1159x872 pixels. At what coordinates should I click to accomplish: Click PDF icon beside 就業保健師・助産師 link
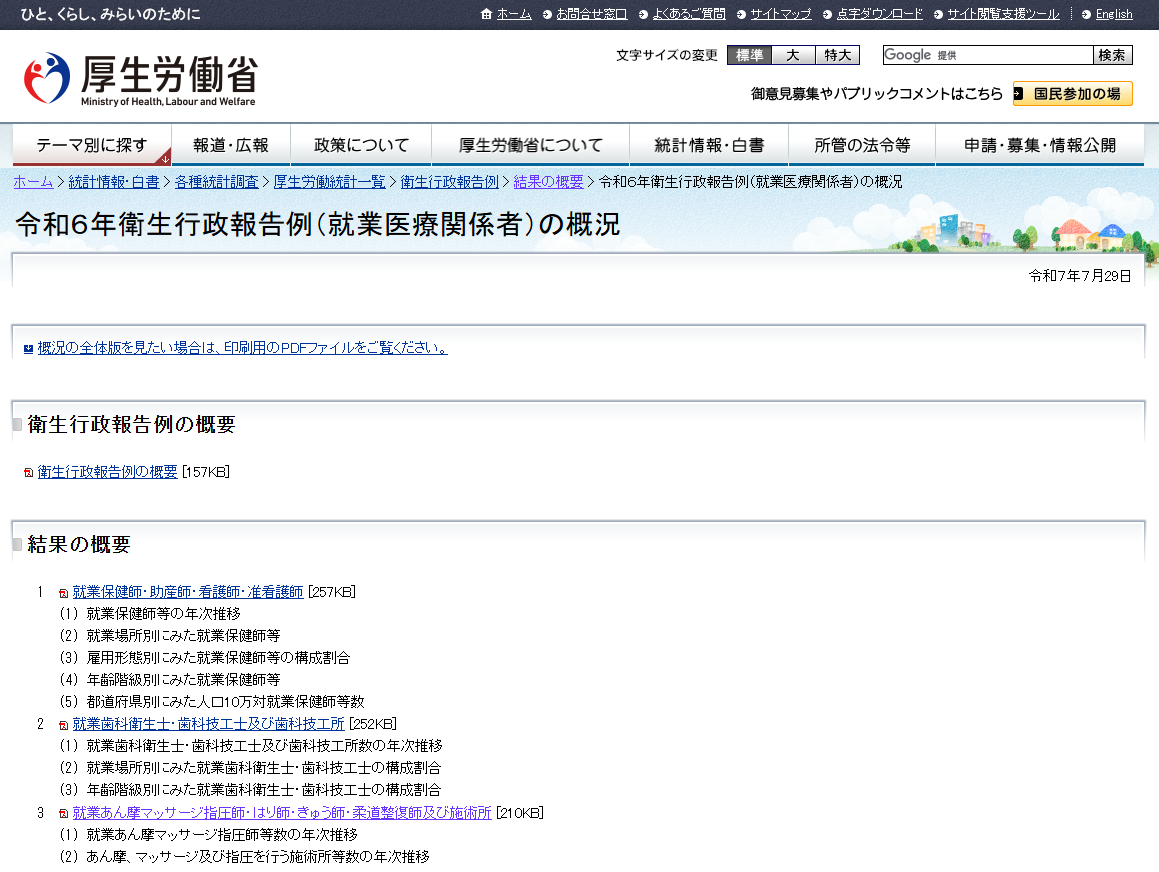click(64, 593)
